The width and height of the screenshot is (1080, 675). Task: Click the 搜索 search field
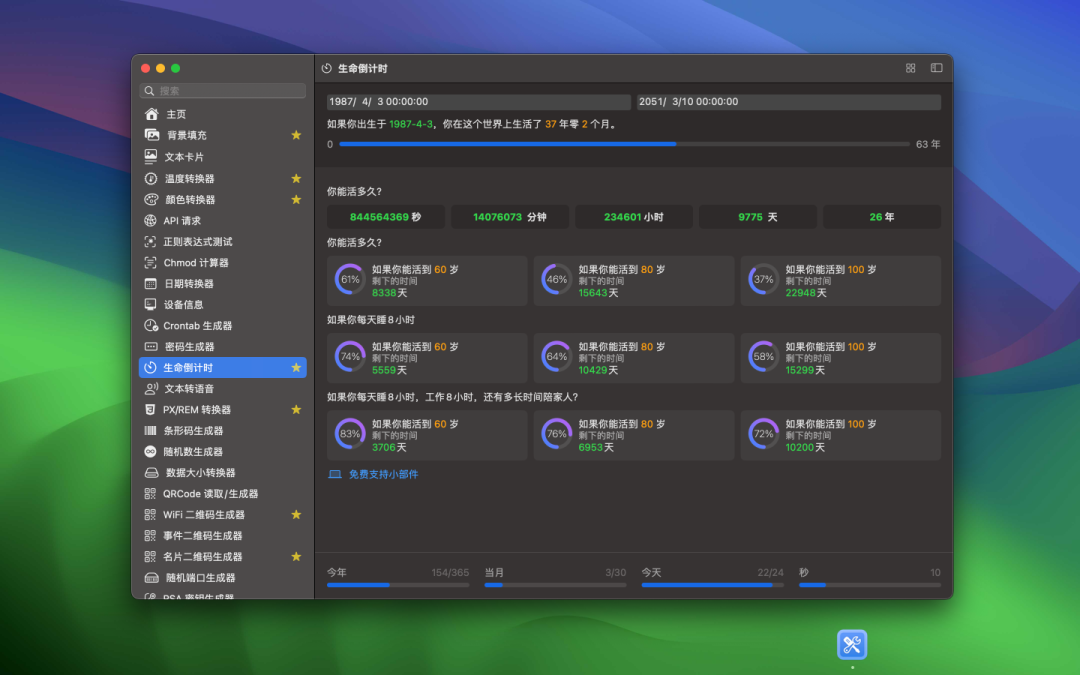point(223,90)
